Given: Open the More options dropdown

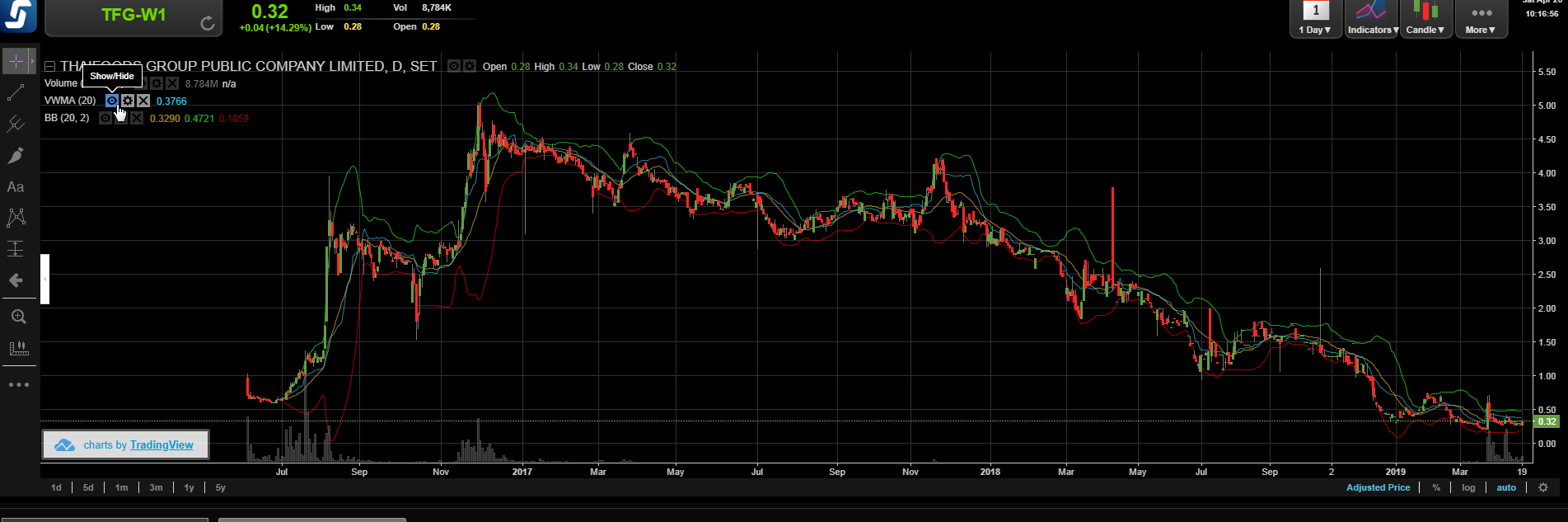Looking at the screenshot, I should point(1481,18).
